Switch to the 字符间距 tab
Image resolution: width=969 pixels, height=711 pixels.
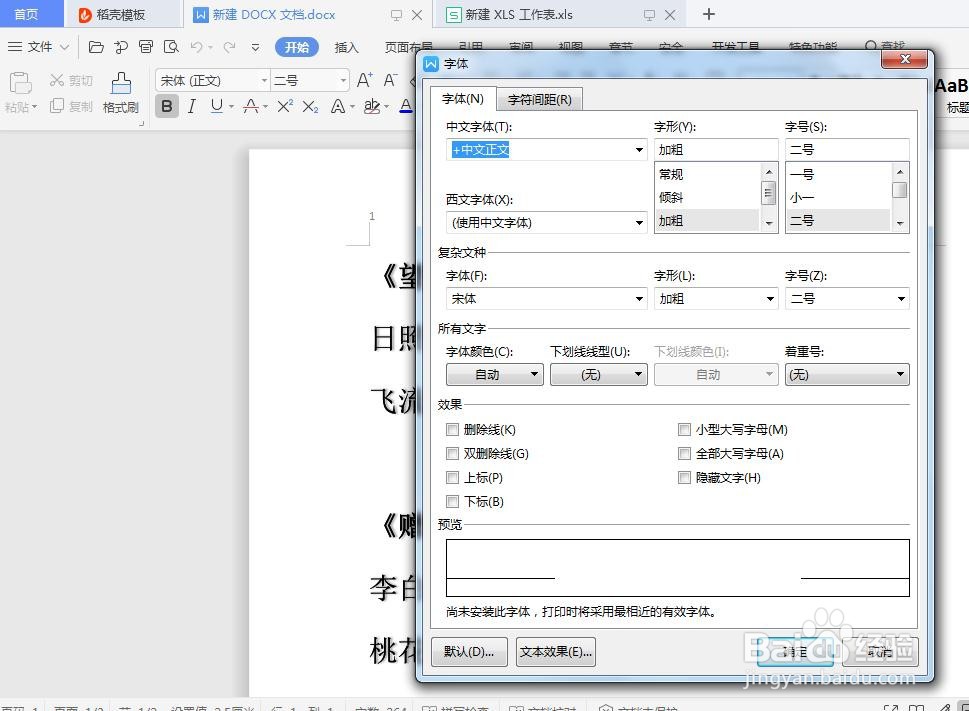tap(540, 99)
